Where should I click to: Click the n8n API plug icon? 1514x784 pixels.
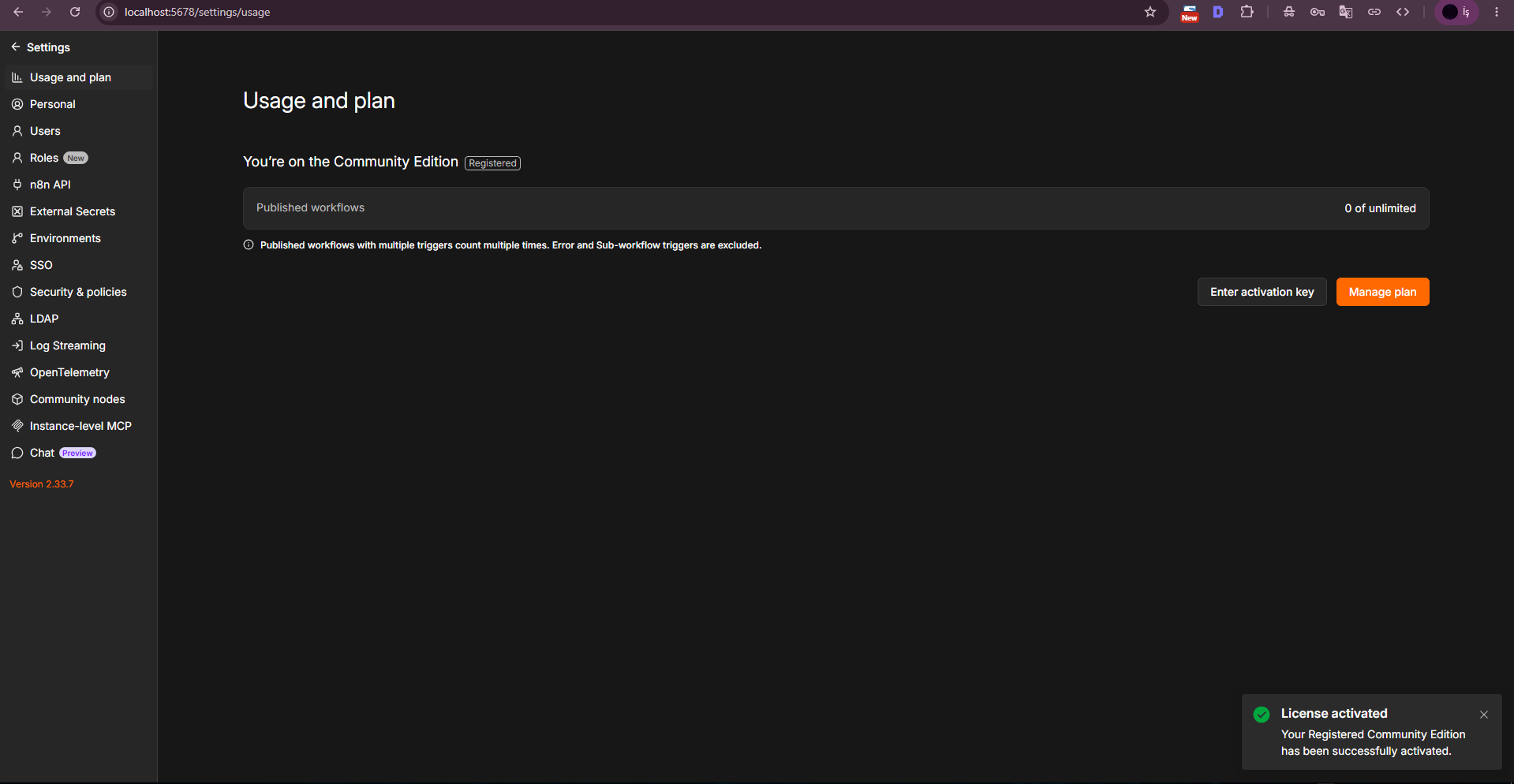click(17, 185)
